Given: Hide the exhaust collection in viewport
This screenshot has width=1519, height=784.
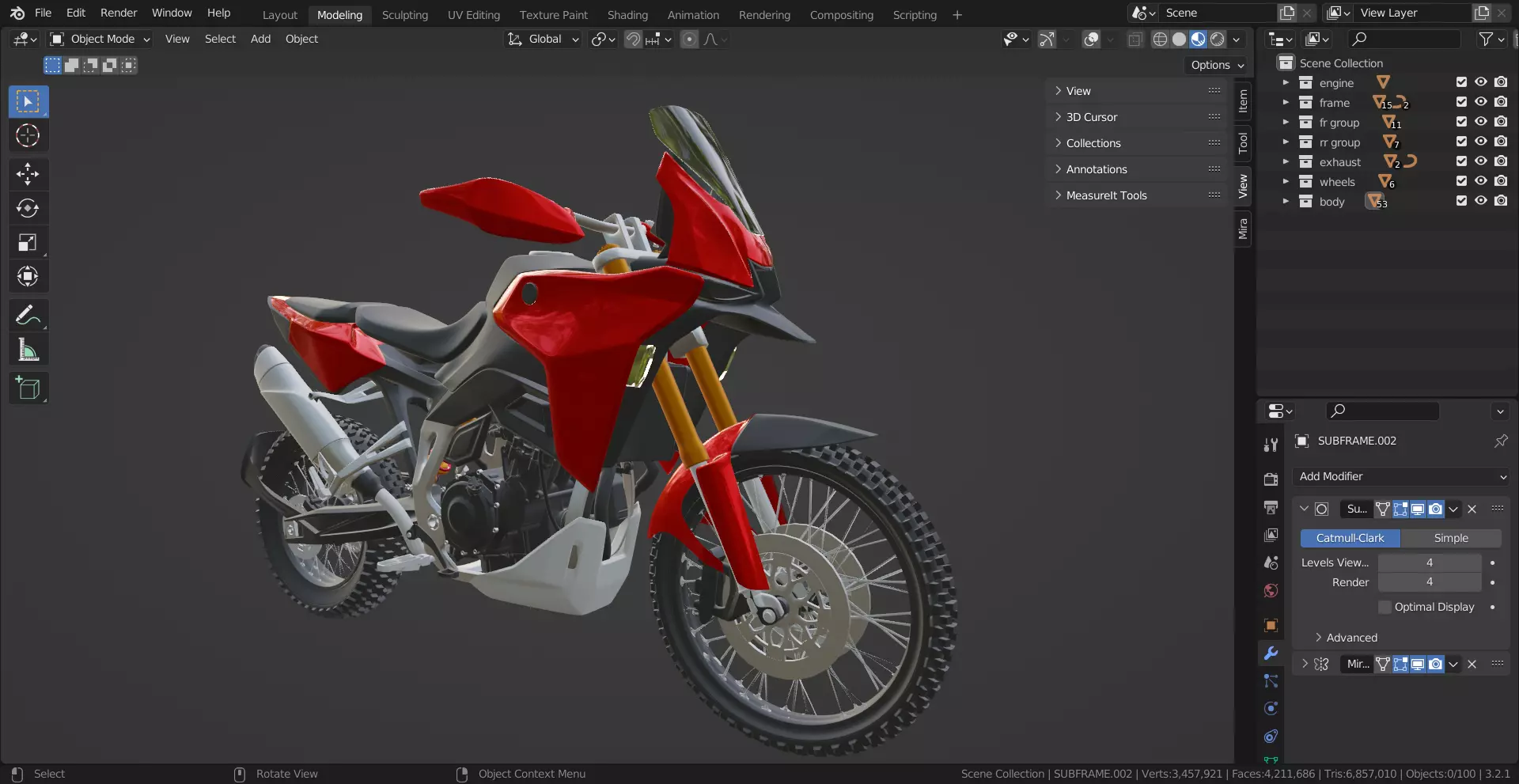Looking at the screenshot, I should click(x=1481, y=161).
